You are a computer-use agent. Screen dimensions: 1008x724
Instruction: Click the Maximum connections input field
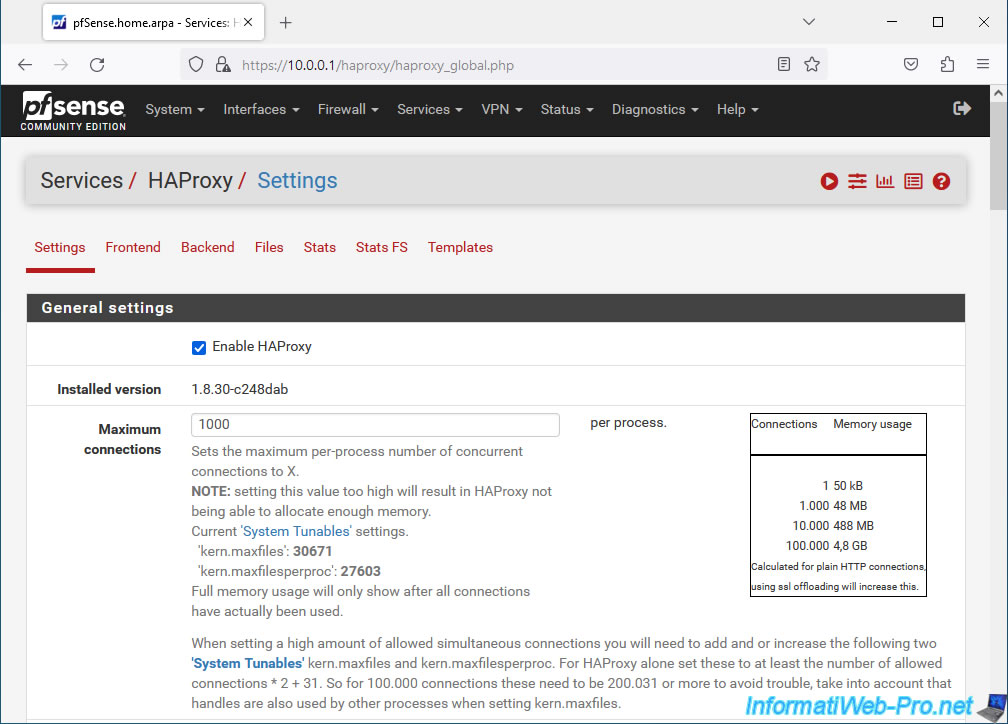(x=375, y=424)
